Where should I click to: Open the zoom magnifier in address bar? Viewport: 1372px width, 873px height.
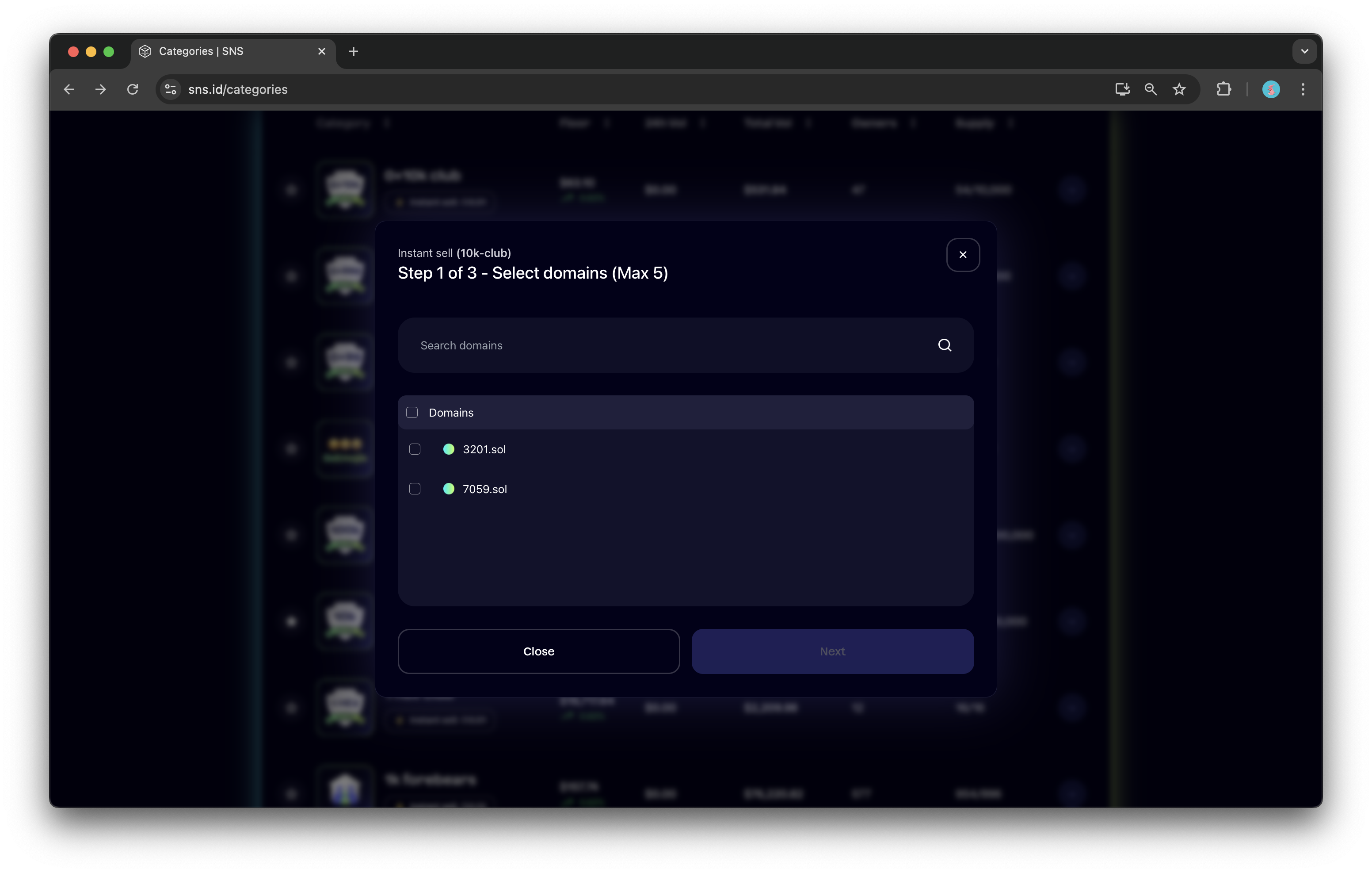(1151, 89)
